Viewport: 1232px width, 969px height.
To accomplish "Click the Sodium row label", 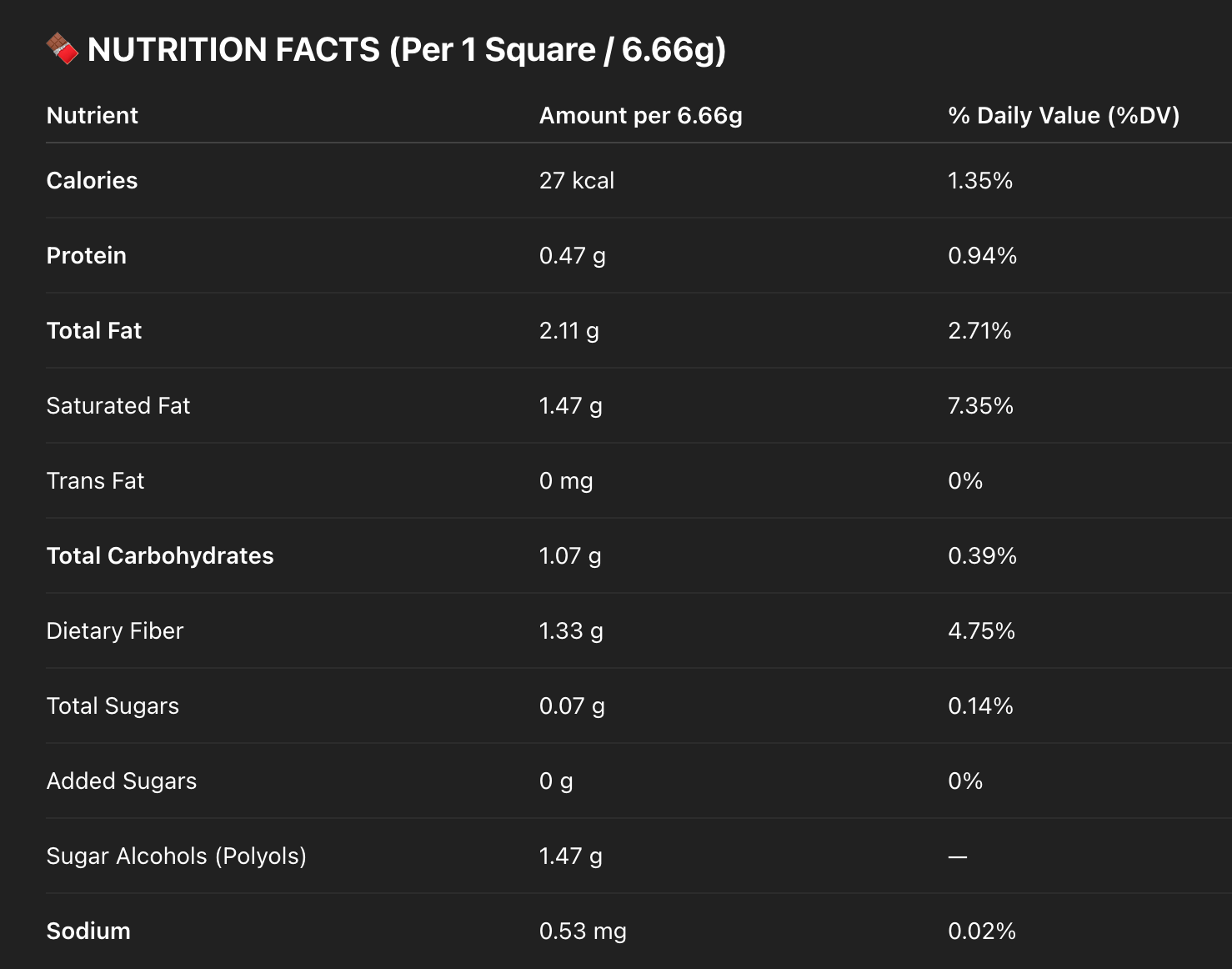I will pos(88,931).
